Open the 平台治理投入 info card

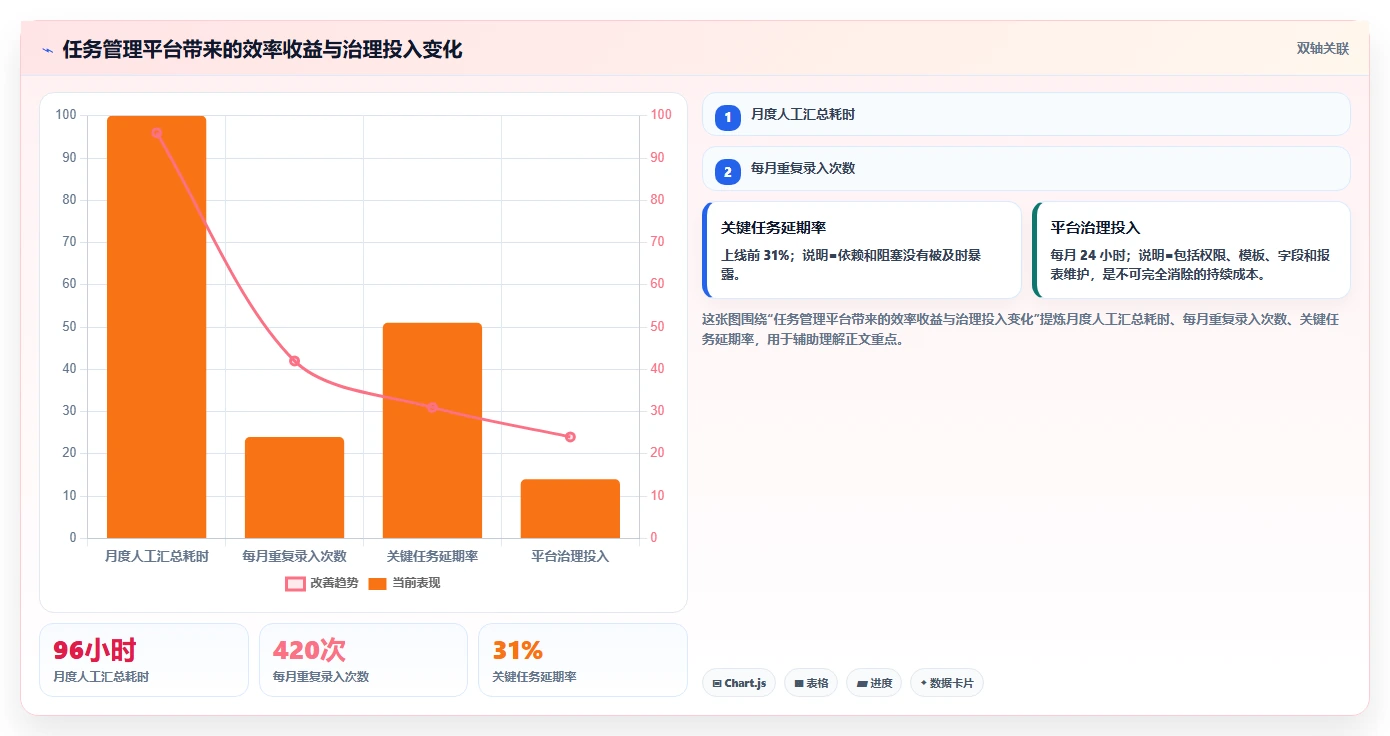[1191, 250]
